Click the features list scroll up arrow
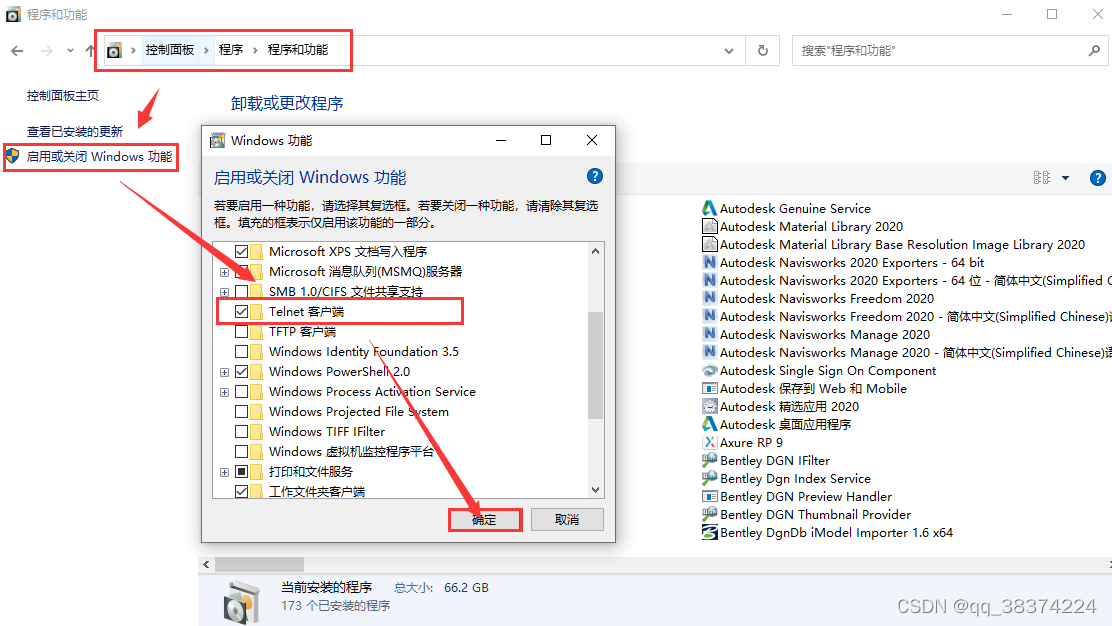This screenshot has height=626, width=1112. [x=596, y=251]
